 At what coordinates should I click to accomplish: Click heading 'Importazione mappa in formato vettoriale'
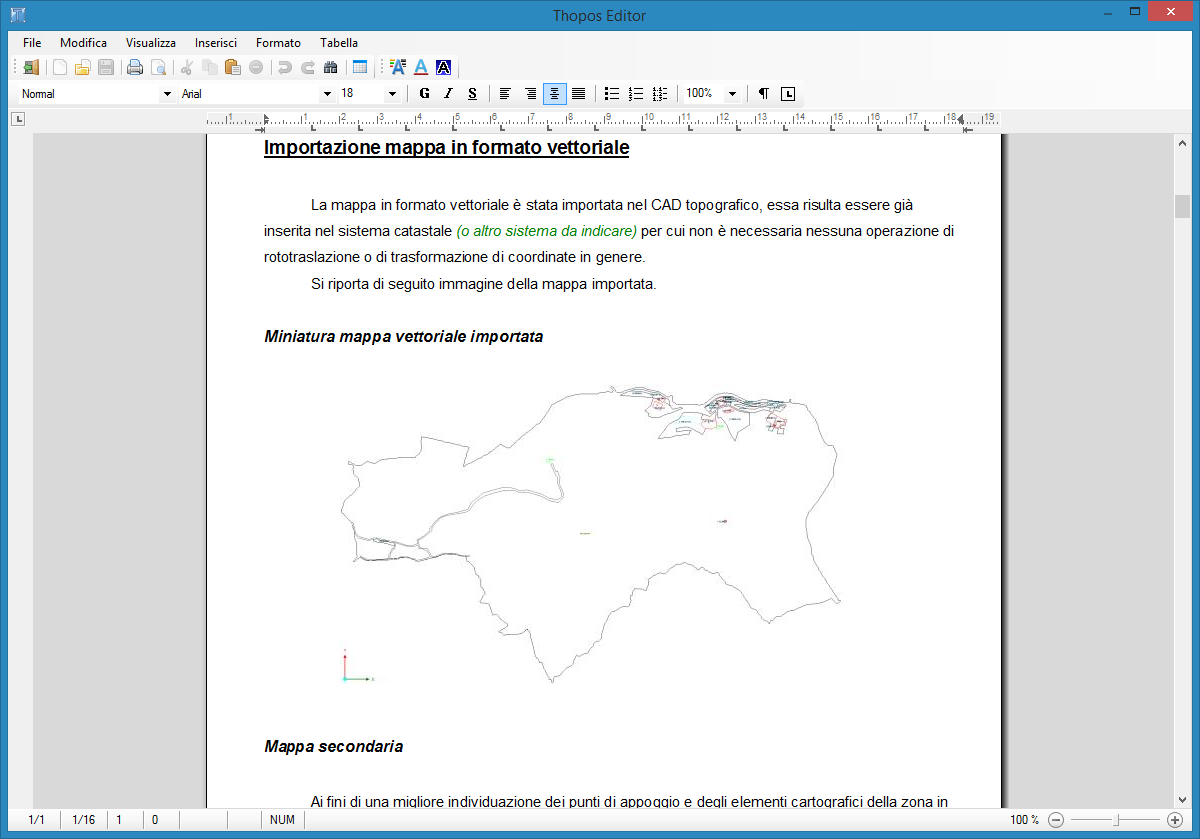point(446,148)
